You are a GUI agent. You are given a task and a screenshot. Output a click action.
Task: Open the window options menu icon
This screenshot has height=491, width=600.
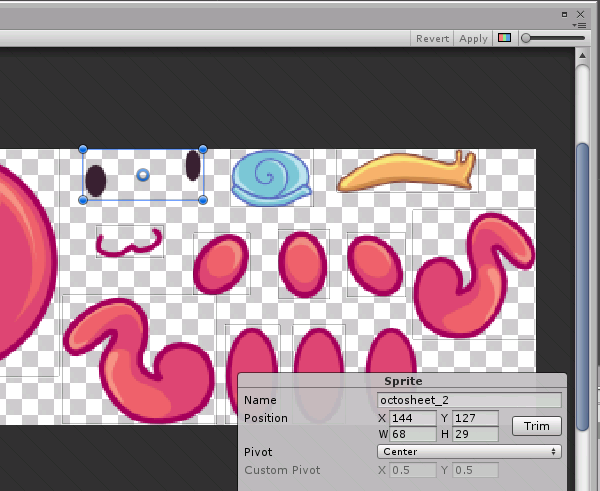coord(579,25)
